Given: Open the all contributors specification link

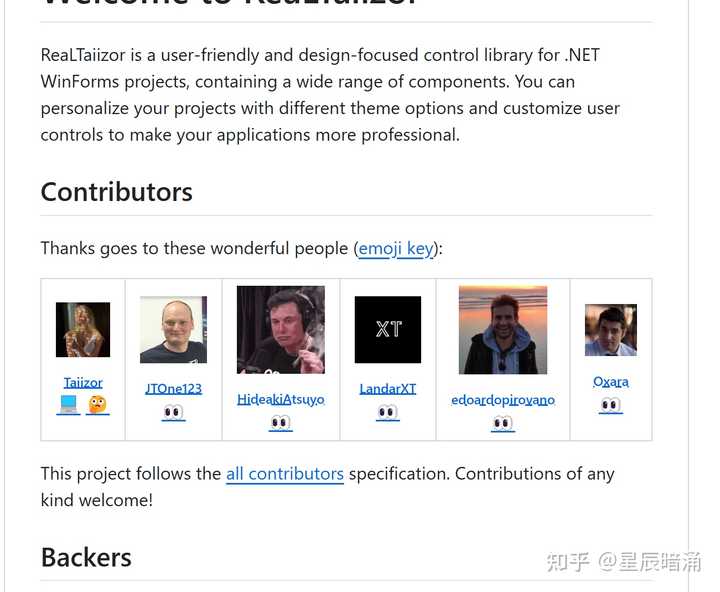Looking at the screenshot, I should coord(285,474).
